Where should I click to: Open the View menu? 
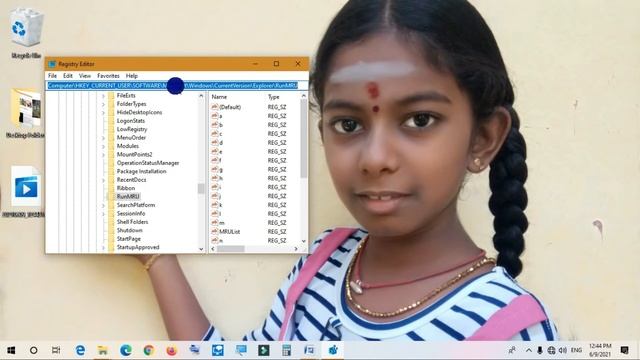coord(85,76)
